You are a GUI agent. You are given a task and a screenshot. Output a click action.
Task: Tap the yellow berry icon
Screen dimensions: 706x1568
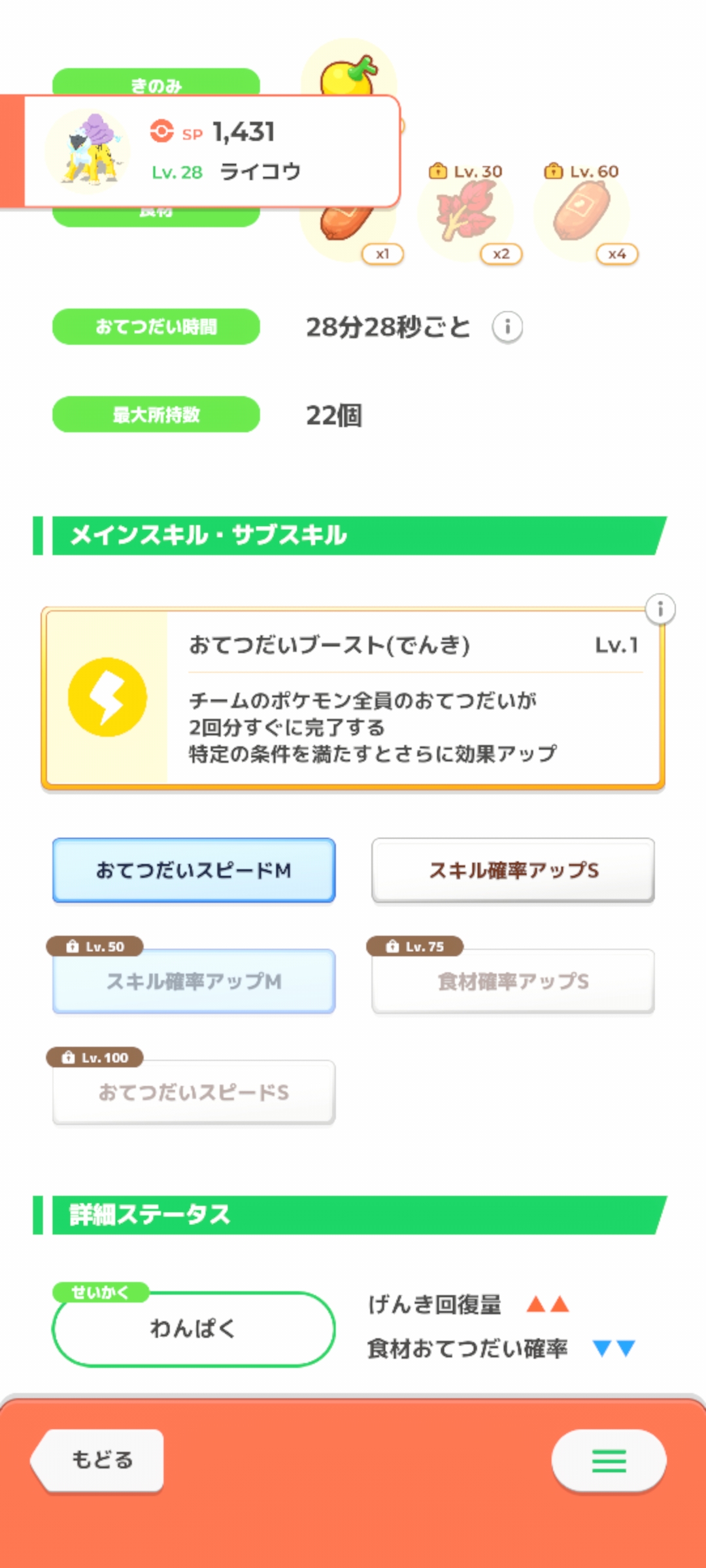pos(348,73)
